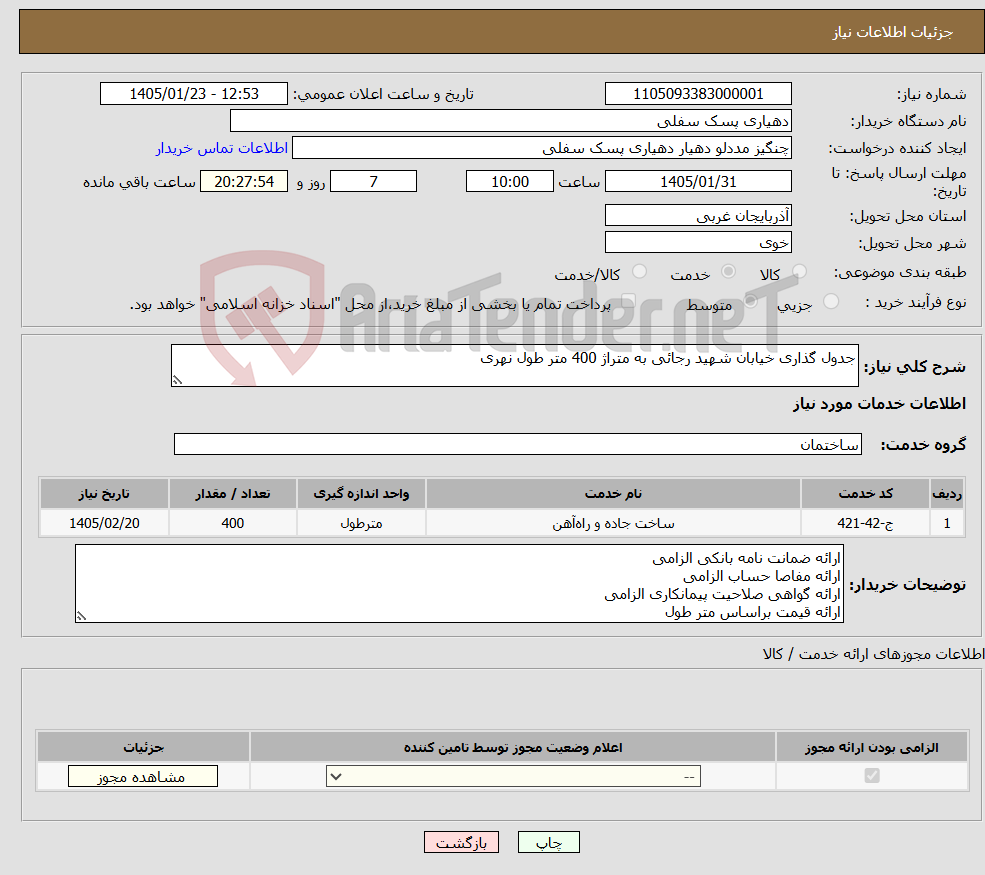Image resolution: width=985 pixels, height=875 pixels.
Task: Click service code cell ج-42-421
Action: click(865, 523)
